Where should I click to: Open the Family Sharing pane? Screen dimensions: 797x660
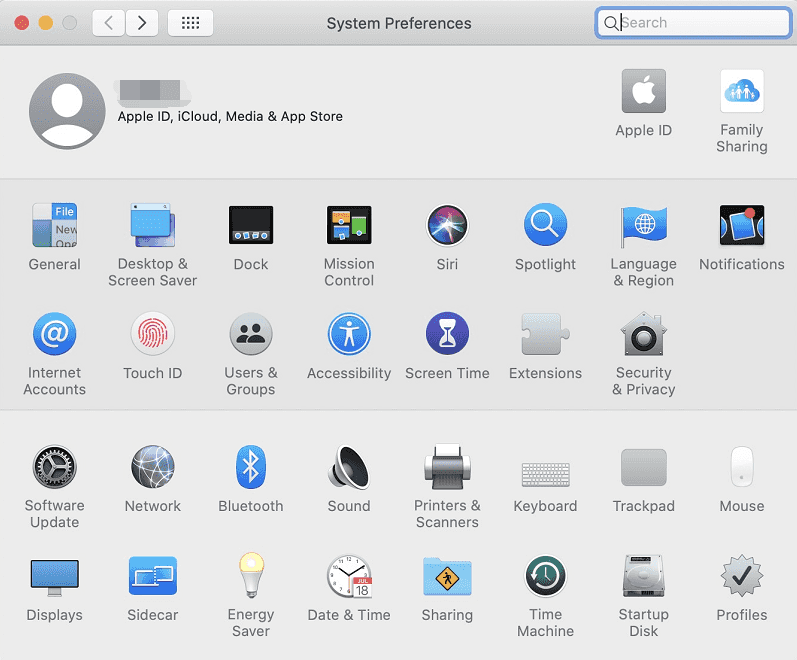[x=741, y=93]
